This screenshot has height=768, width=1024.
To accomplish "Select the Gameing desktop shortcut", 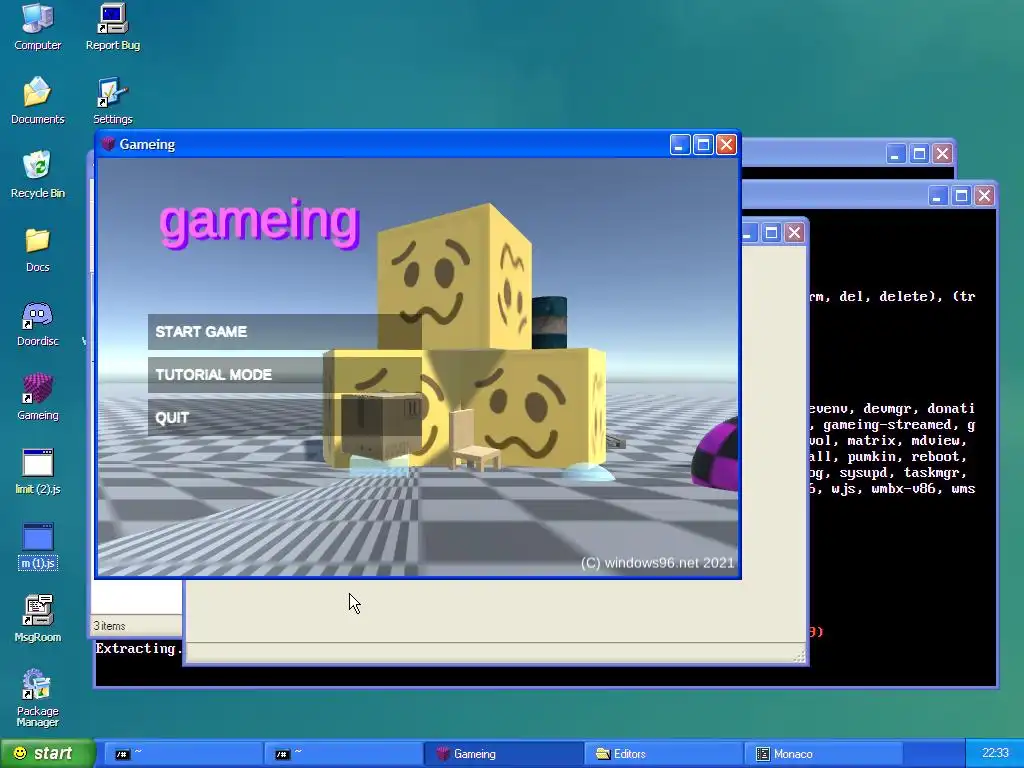I will 37,397.
